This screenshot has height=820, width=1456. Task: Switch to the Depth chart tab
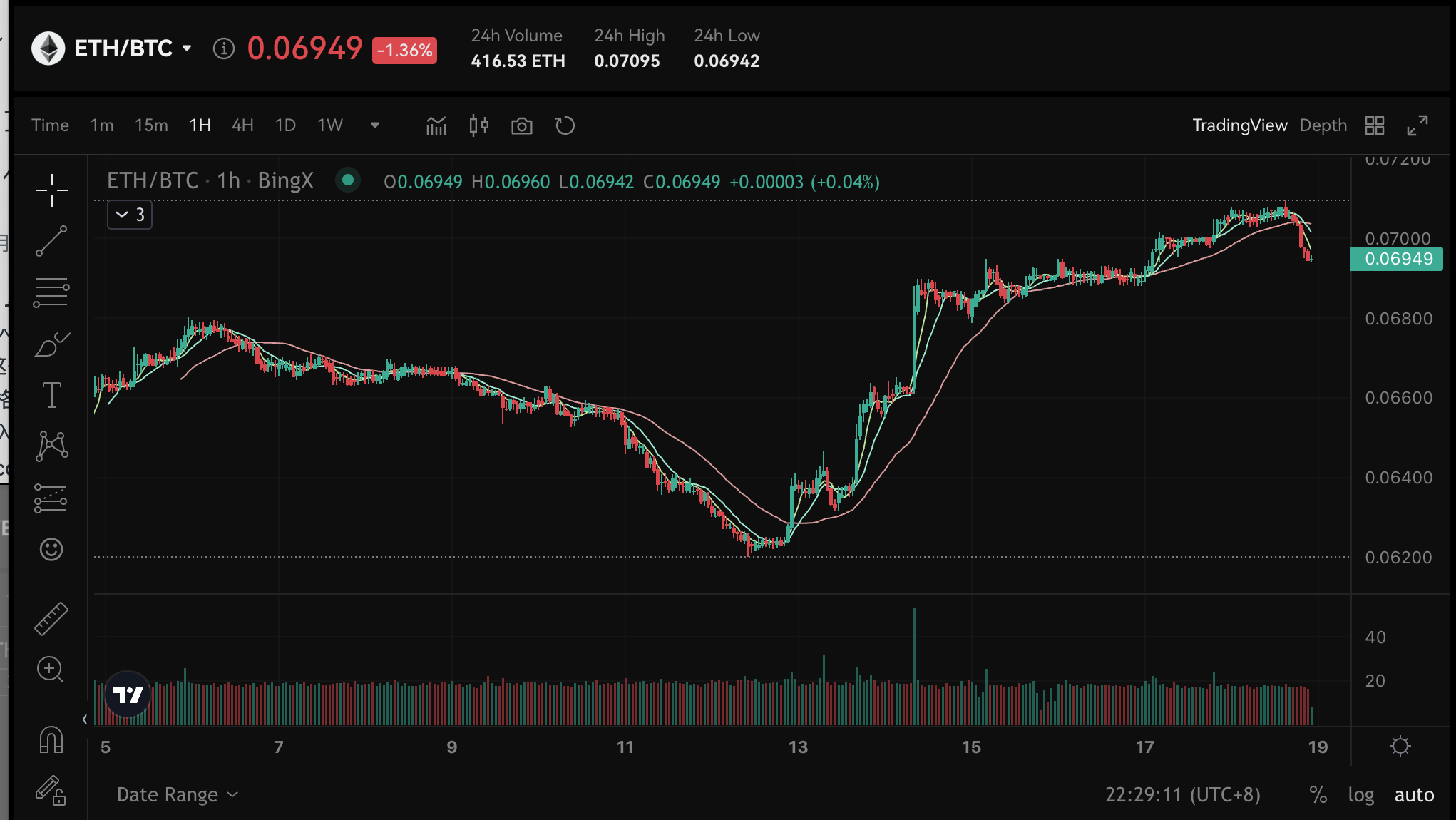pos(1323,126)
